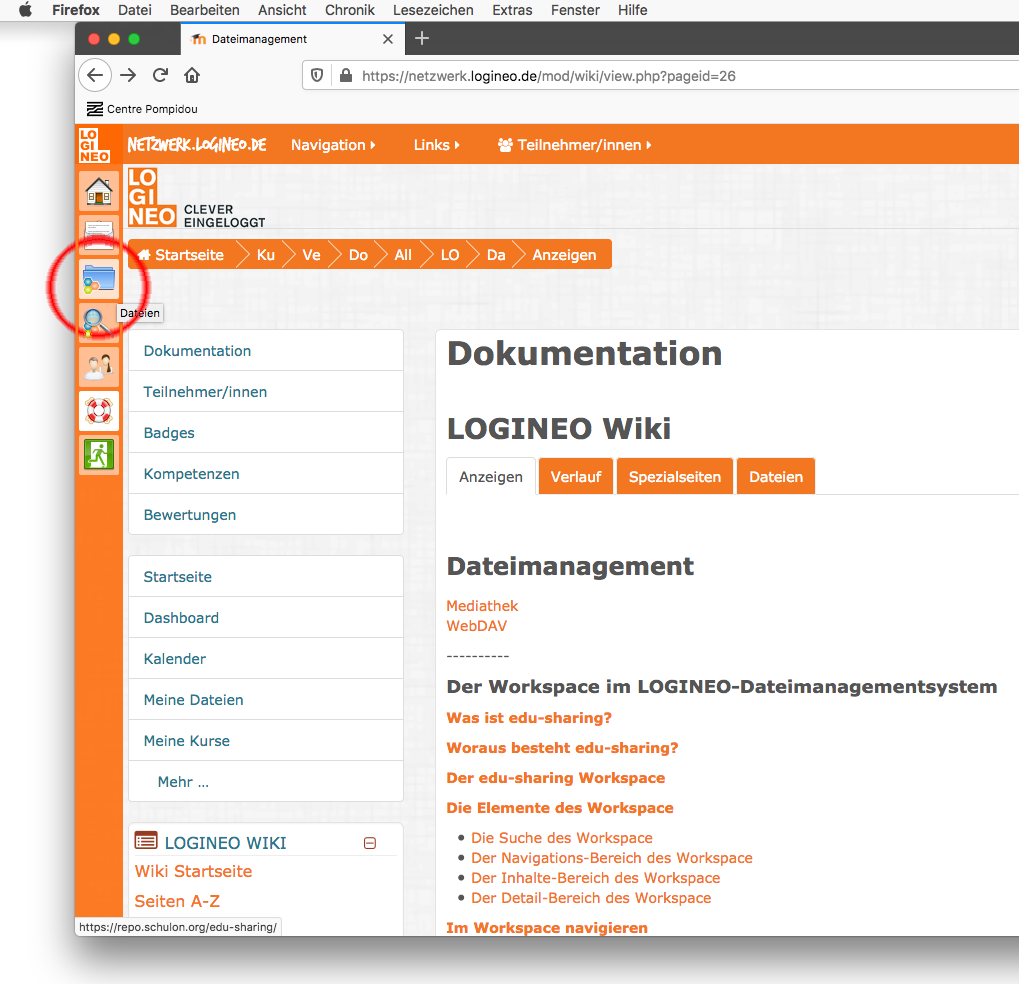The image size is (1019, 984).
Task: Switch to the Verlauf tab
Action: point(576,477)
